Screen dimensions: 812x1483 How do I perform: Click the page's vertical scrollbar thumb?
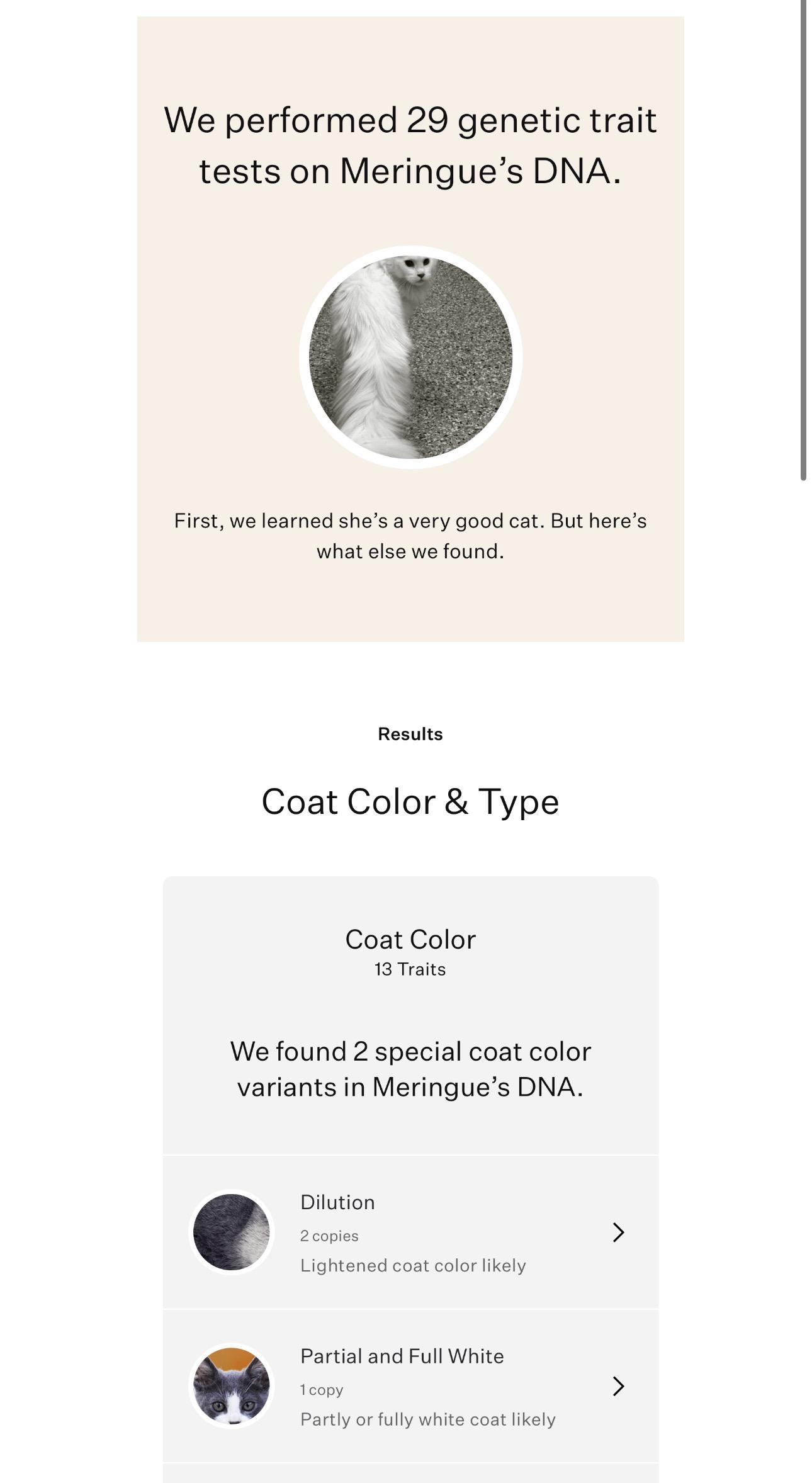804,240
